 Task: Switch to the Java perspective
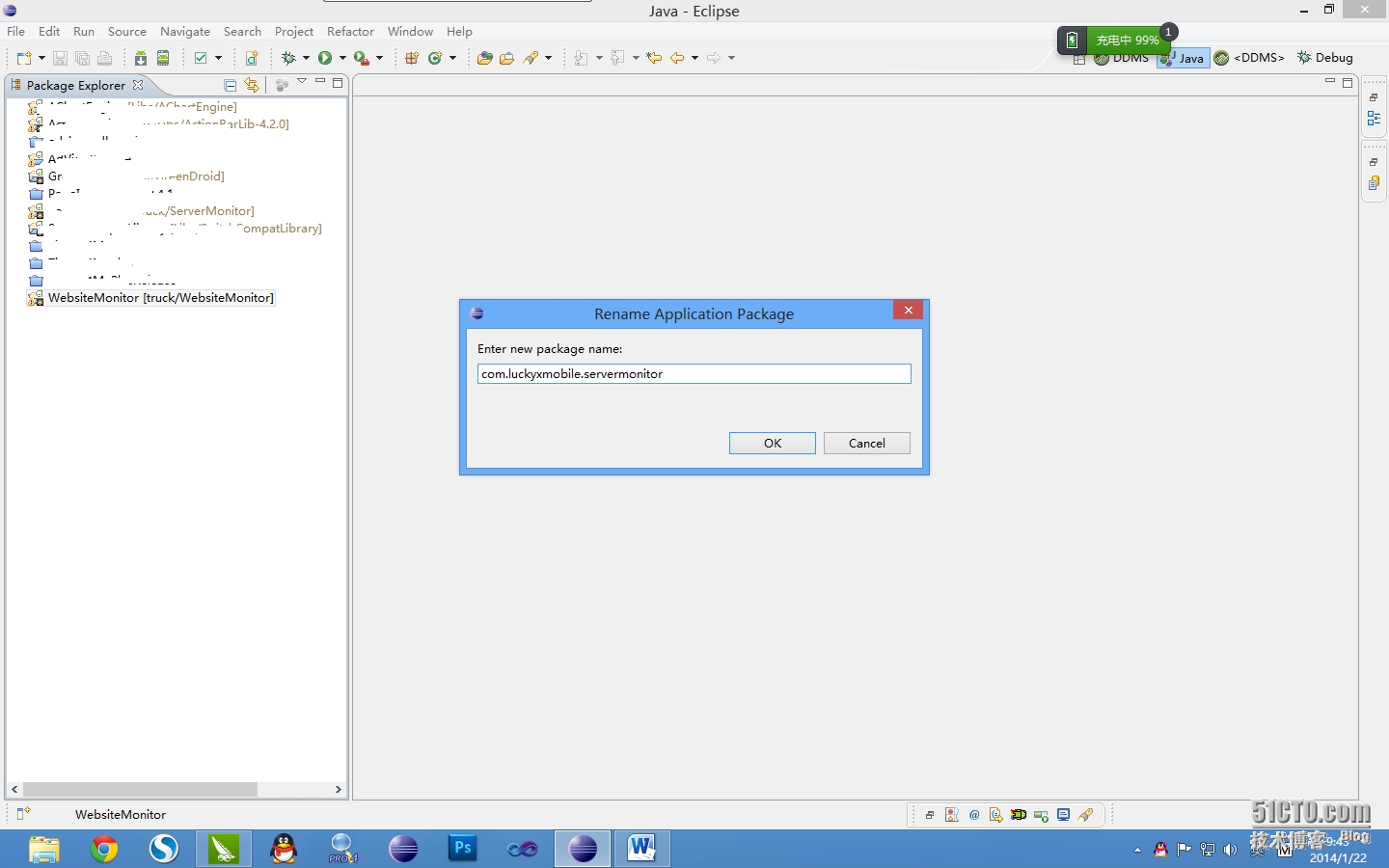tap(1185, 58)
